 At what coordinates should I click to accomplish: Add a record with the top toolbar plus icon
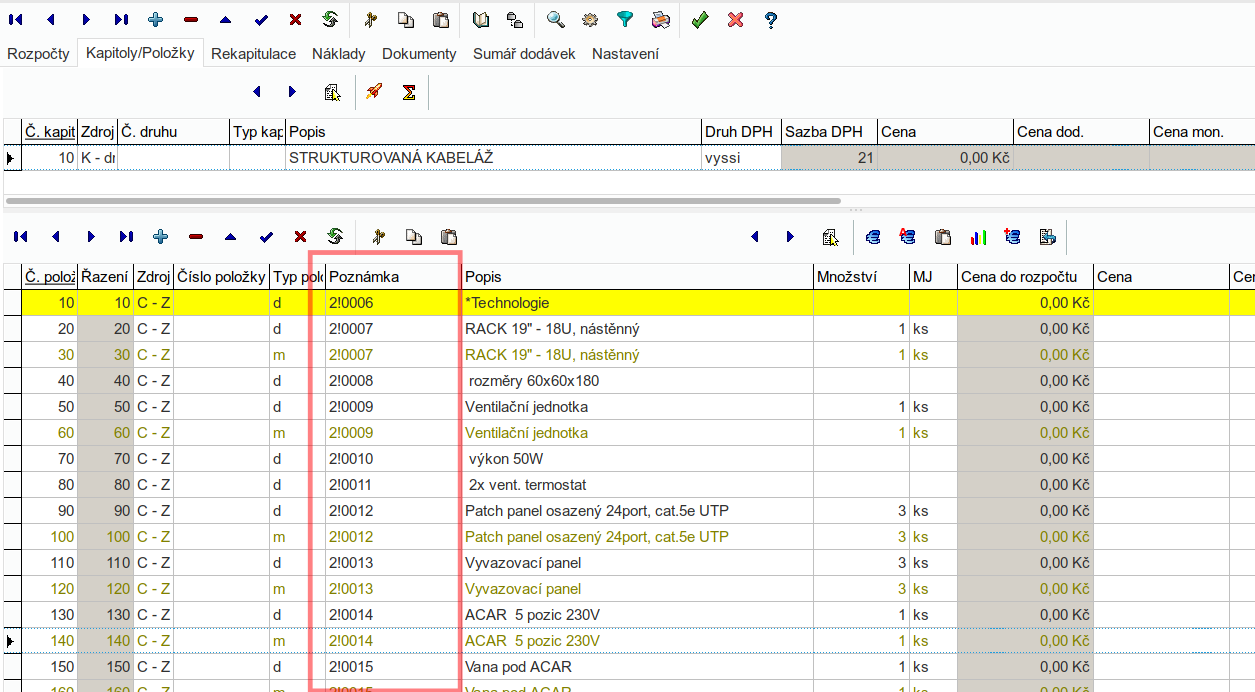[x=155, y=19]
